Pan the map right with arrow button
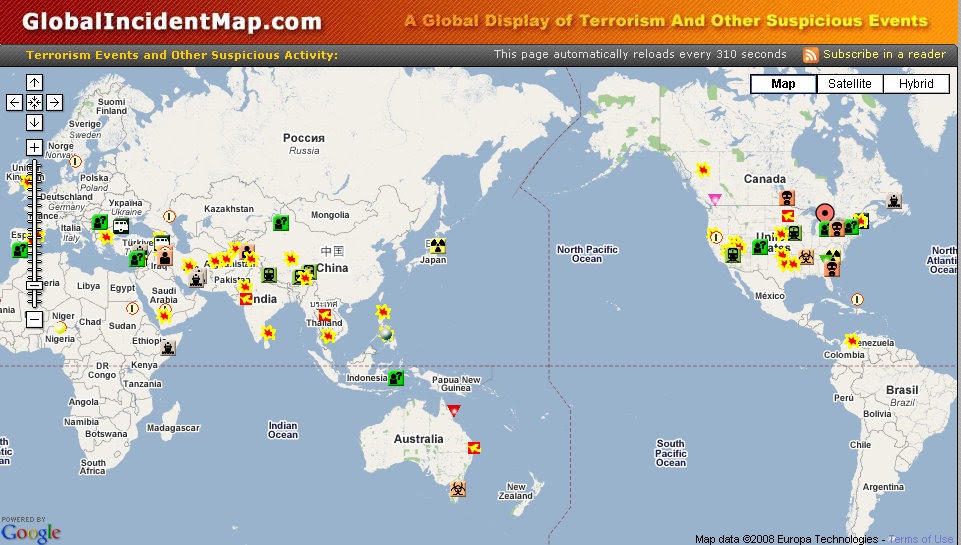The width and height of the screenshot is (961, 545). (54, 102)
